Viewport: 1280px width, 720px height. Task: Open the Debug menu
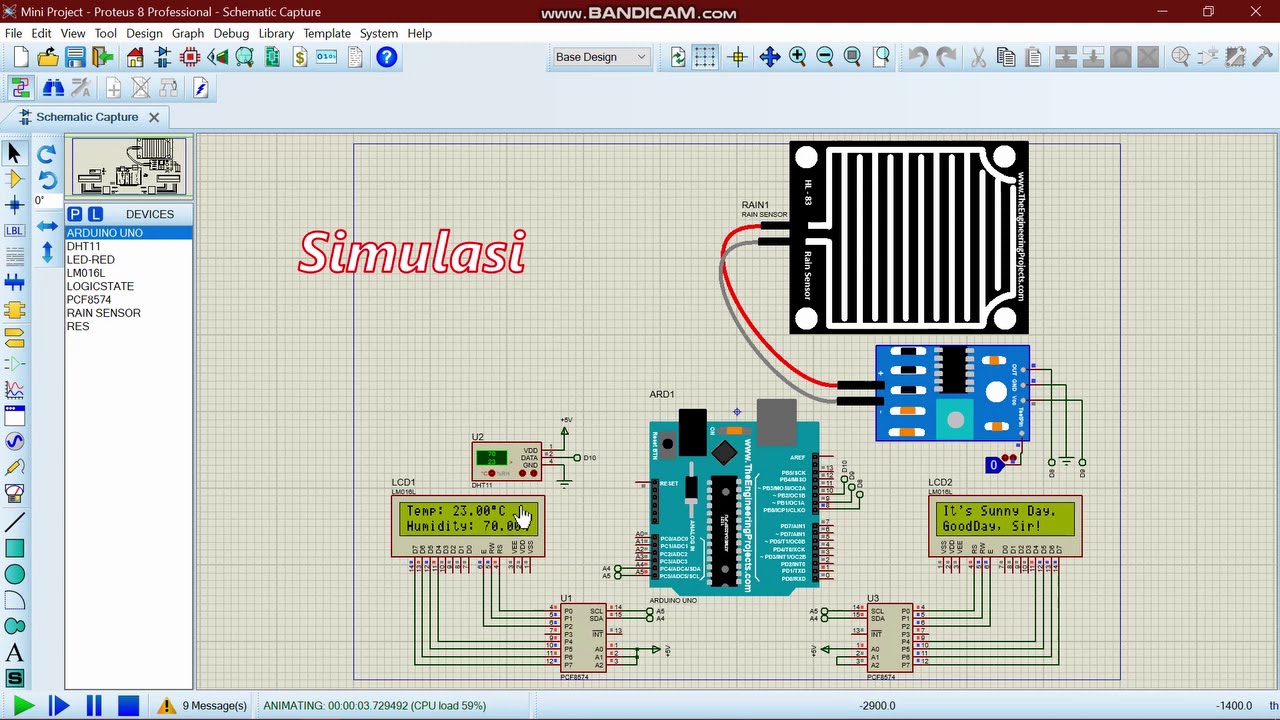(x=231, y=33)
